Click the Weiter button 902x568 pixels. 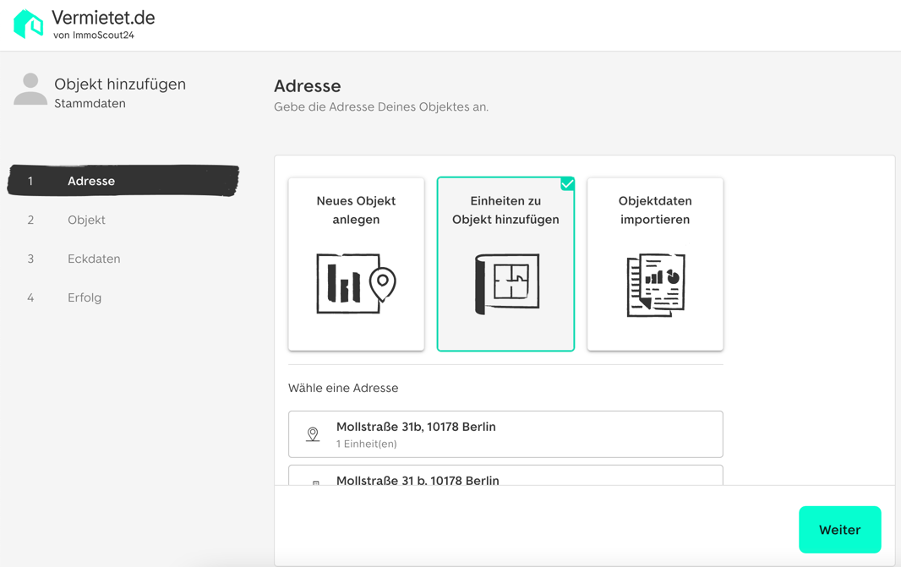(840, 529)
